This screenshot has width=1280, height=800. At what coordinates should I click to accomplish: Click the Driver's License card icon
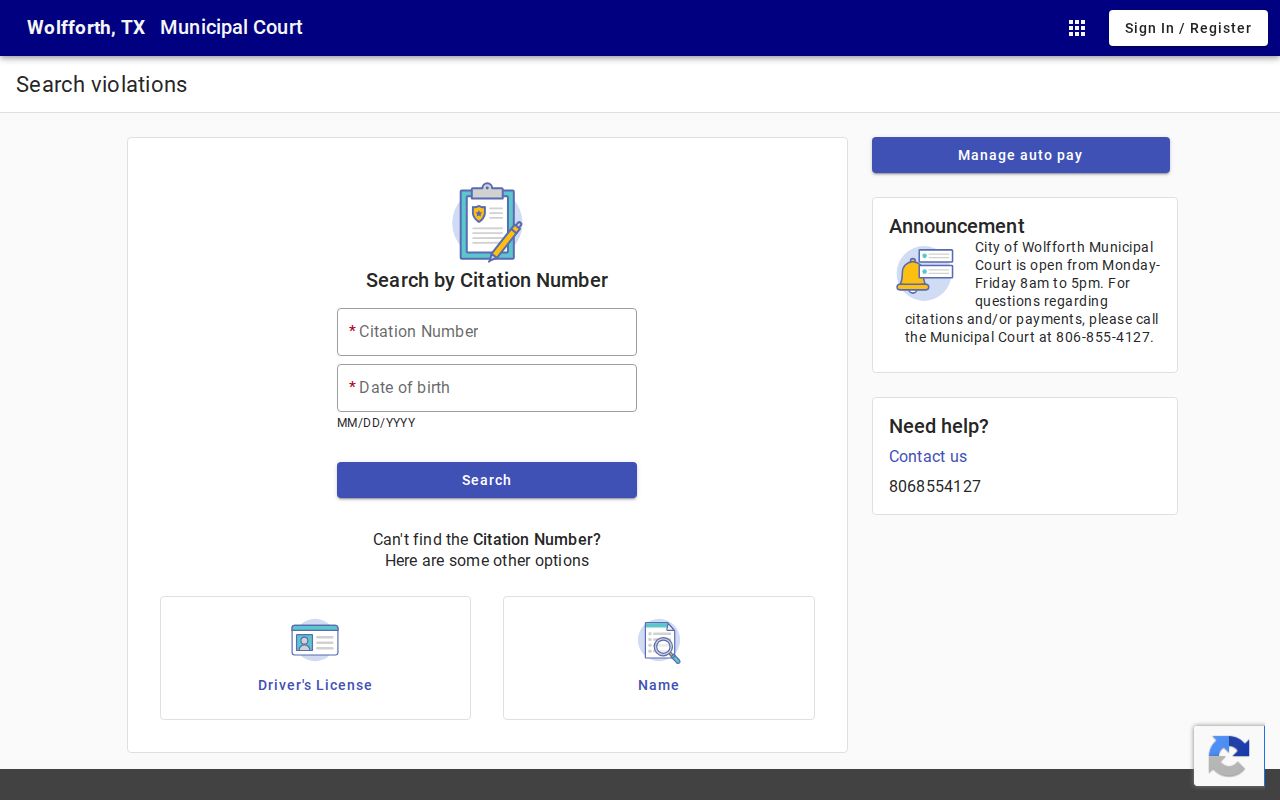point(315,640)
